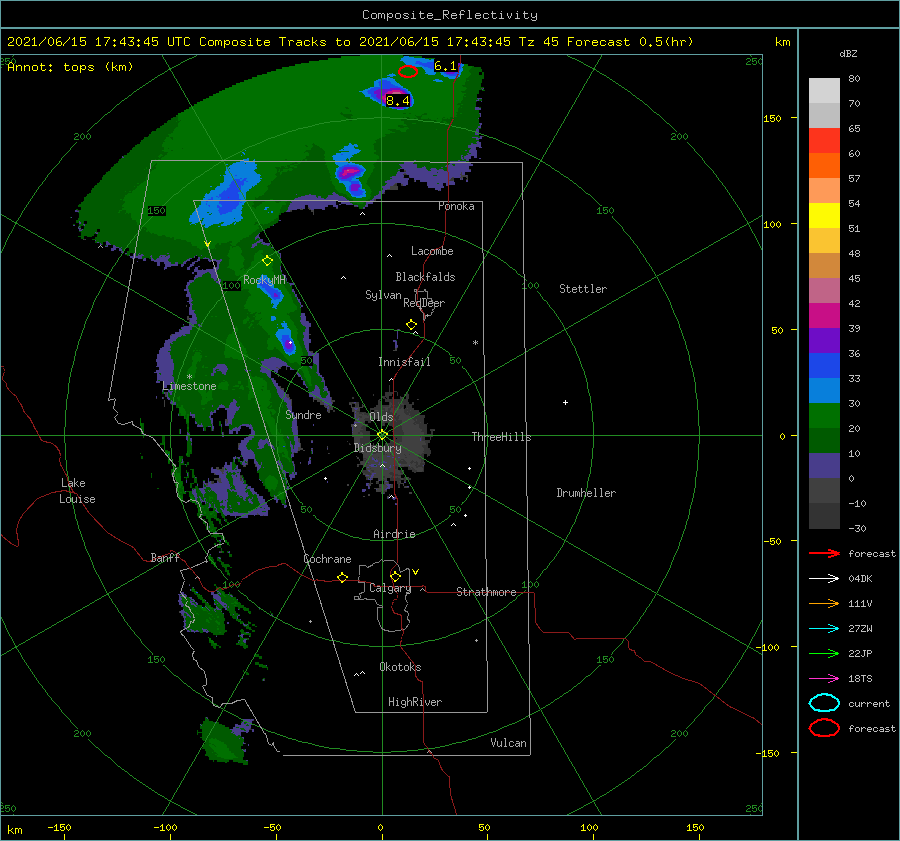Click the white 04DK arrow in the legend
The height and width of the screenshot is (841, 900).
point(824,579)
